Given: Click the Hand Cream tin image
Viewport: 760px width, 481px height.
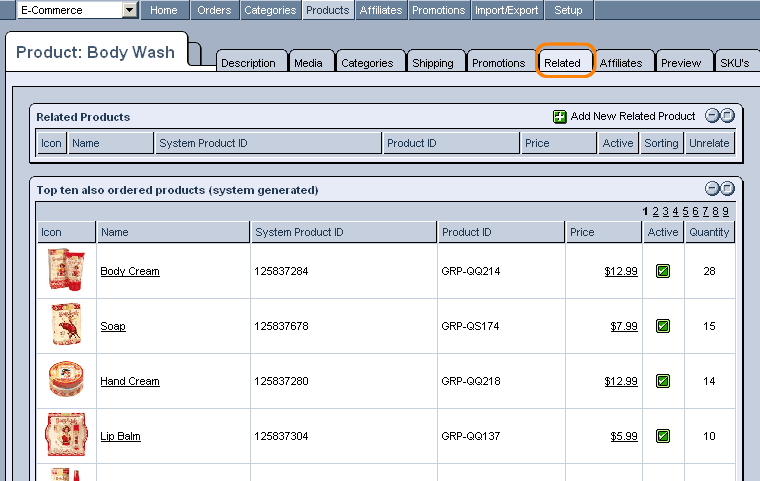Looking at the screenshot, I should (x=66, y=381).
